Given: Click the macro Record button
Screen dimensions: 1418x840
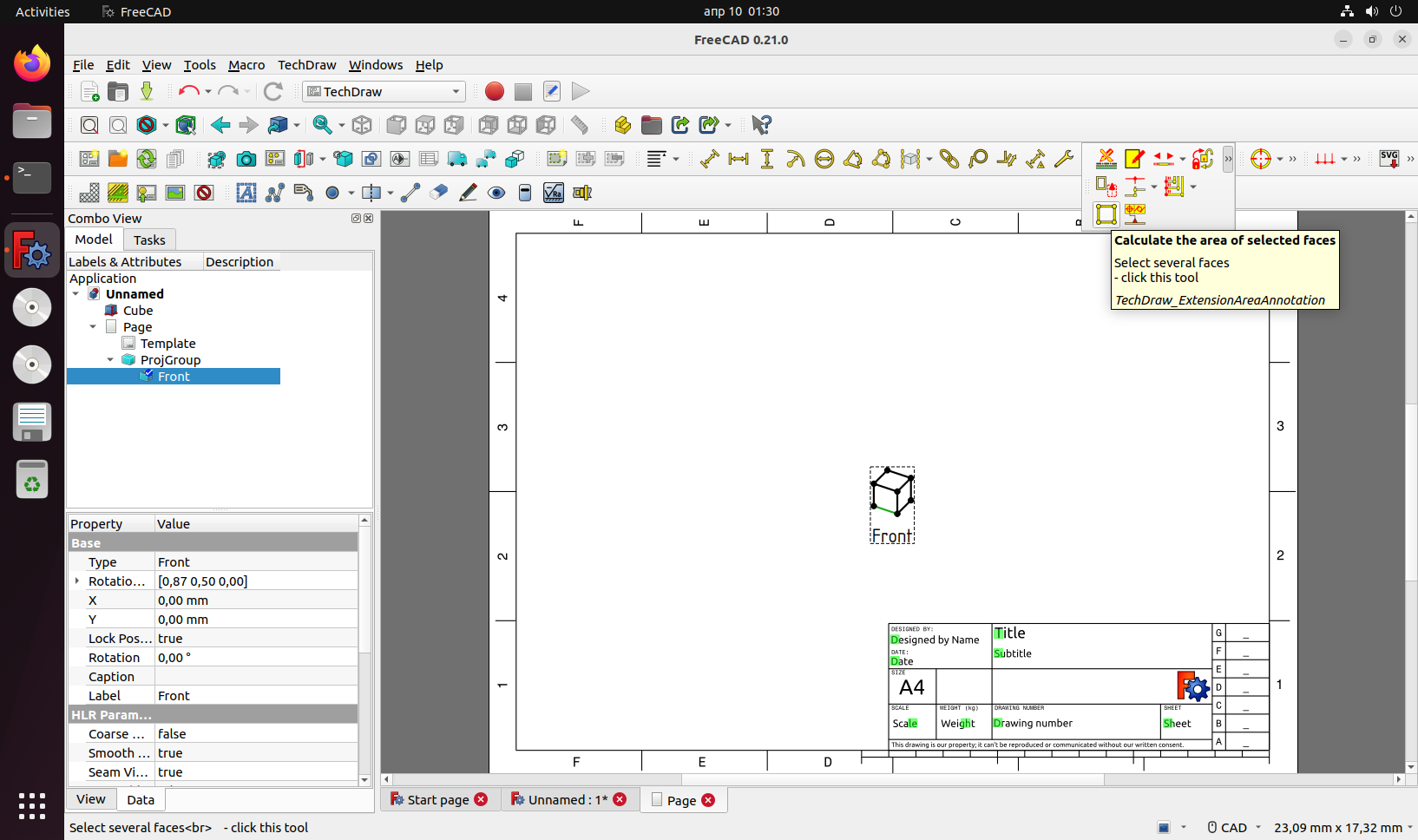Looking at the screenshot, I should 494,91.
